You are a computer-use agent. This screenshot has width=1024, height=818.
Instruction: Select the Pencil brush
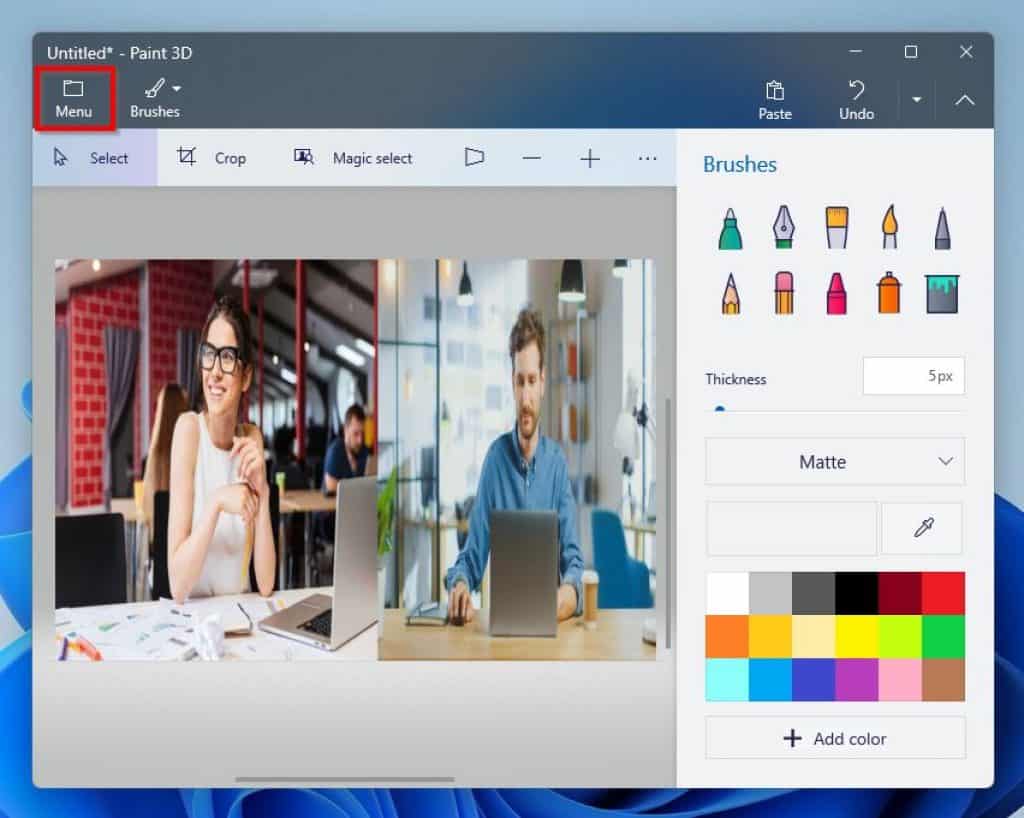pos(731,294)
